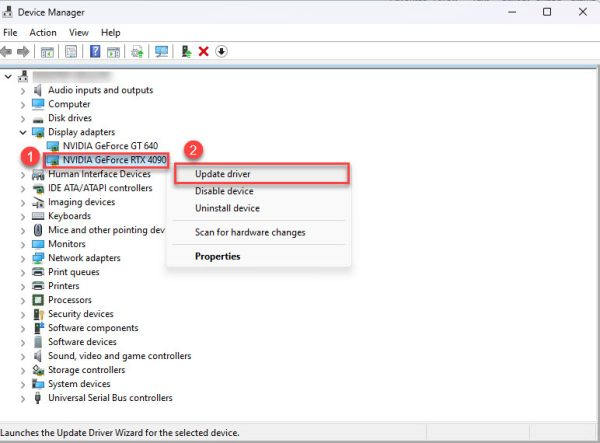Image resolution: width=600 pixels, height=443 pixels.
Task: Expand the Audio inputs and outputs node
Action: pyautogui.click(x=23, y=90)
